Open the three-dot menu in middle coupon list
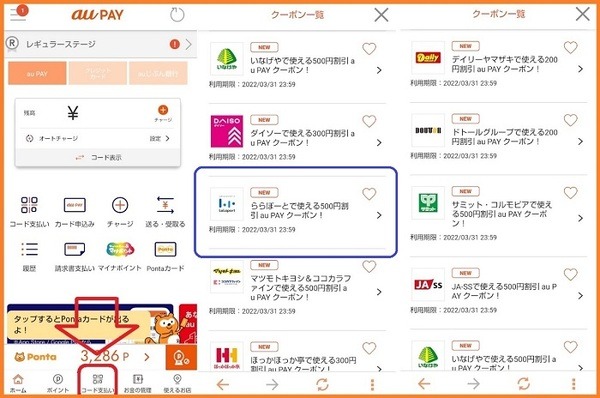The width and height of the screenshot is (600, 398). coord(372,385)
